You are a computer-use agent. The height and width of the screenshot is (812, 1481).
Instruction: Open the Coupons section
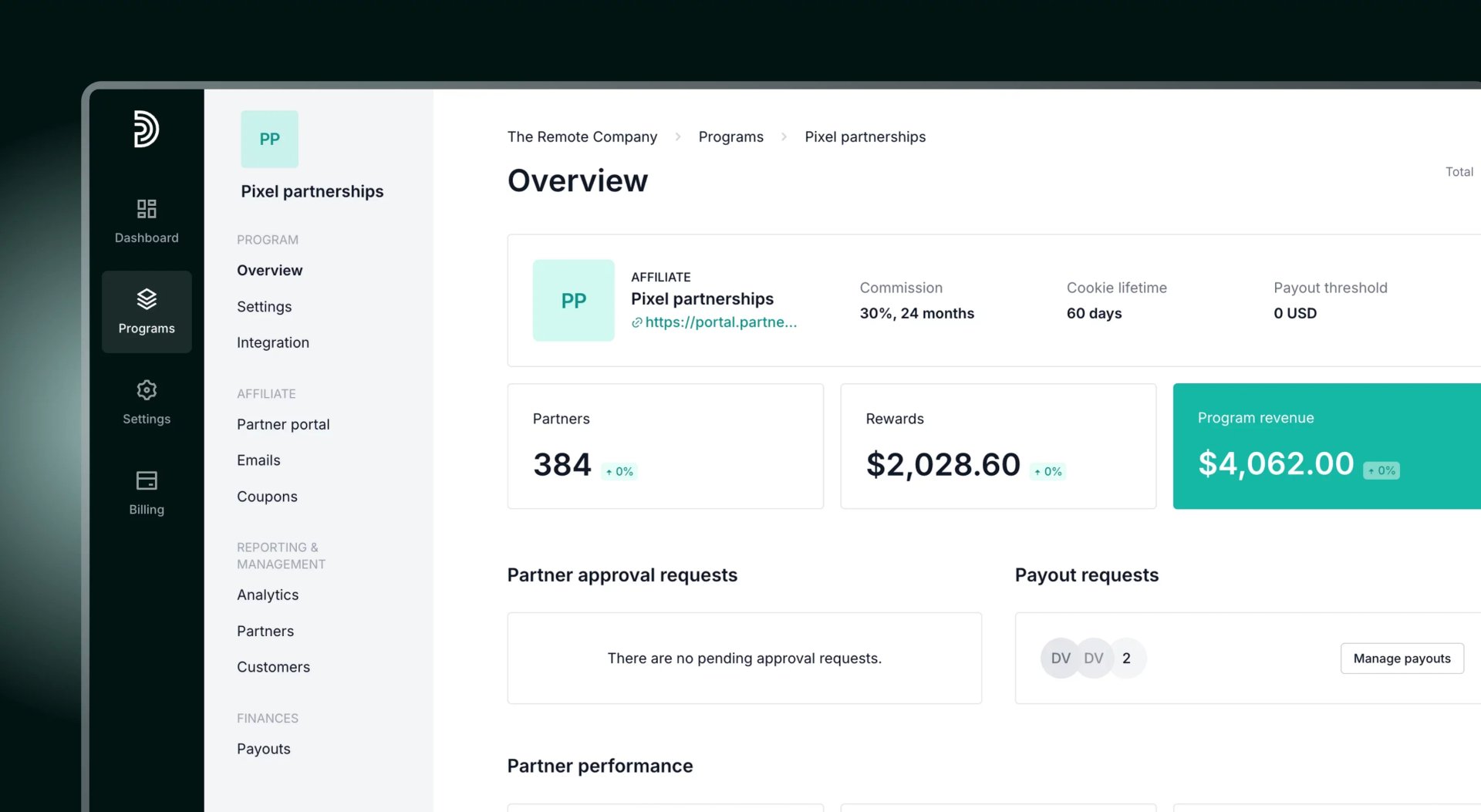coord(267,497)
